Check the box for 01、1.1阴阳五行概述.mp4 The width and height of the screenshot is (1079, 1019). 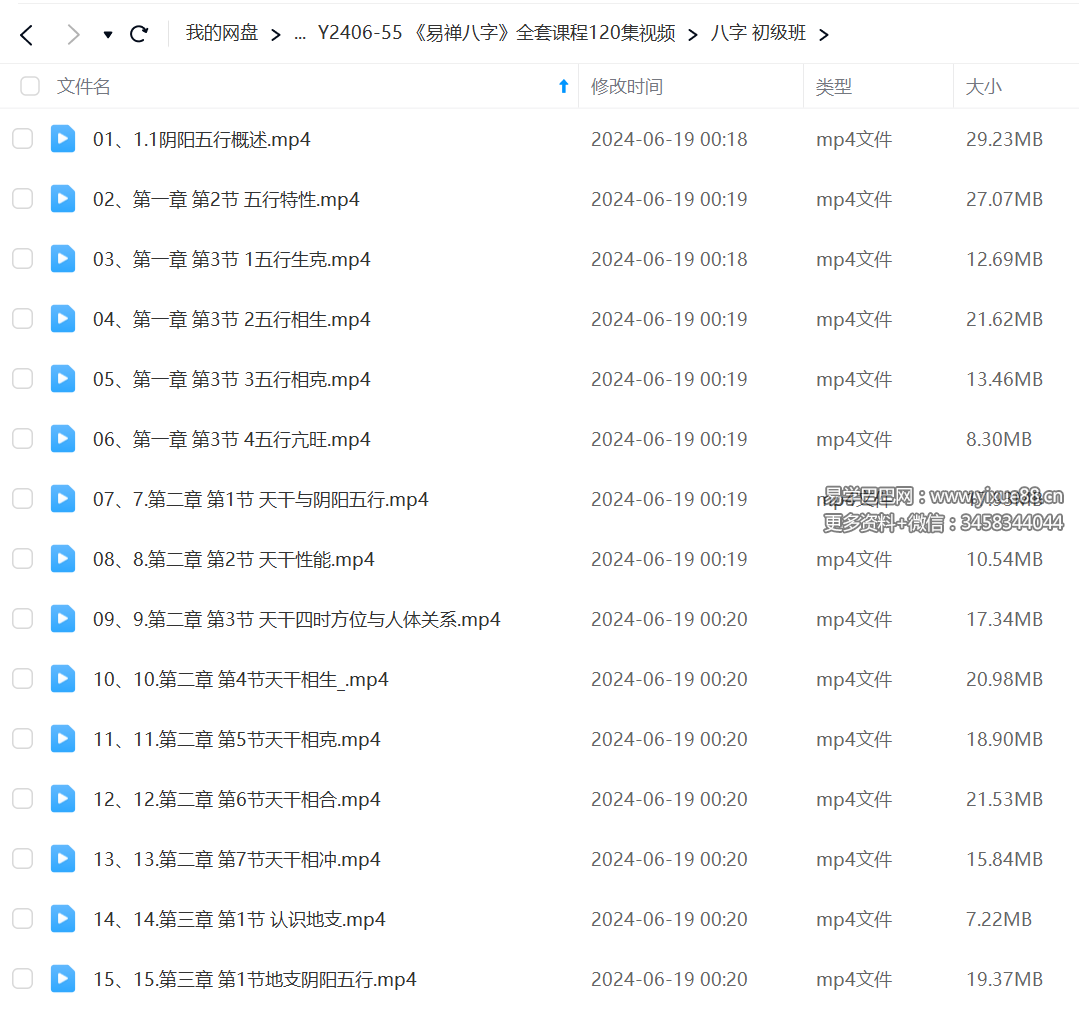pyautogui.click(x=22, y=139)
